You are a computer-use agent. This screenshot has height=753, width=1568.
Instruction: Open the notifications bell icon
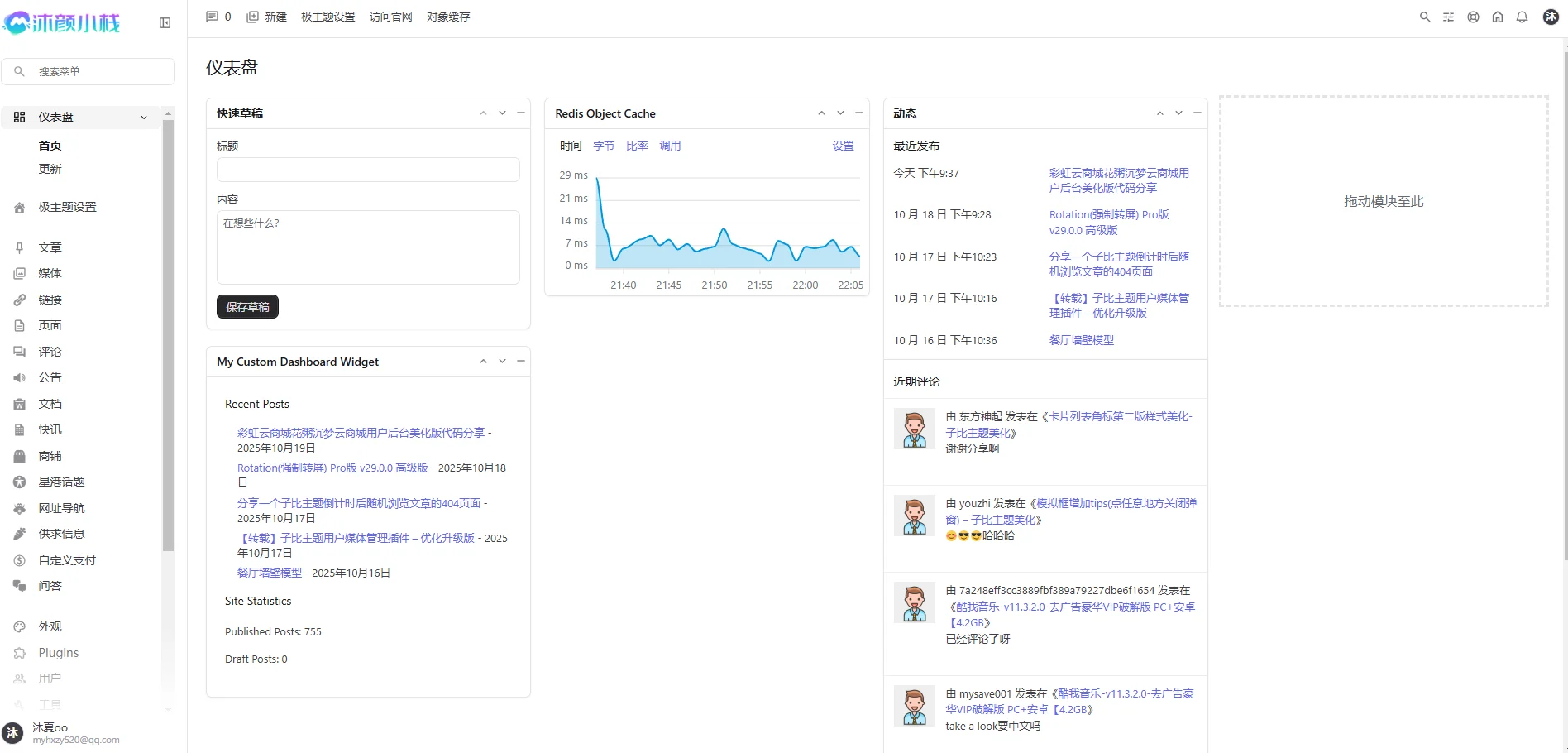1522,17
